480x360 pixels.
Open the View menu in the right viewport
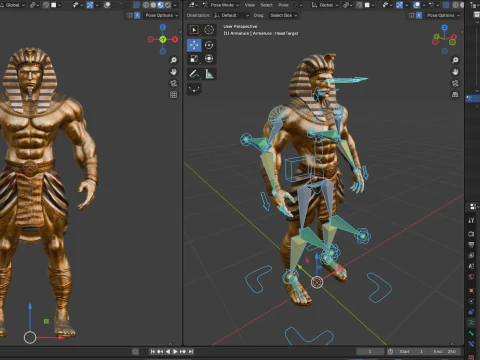pos(249,5)
